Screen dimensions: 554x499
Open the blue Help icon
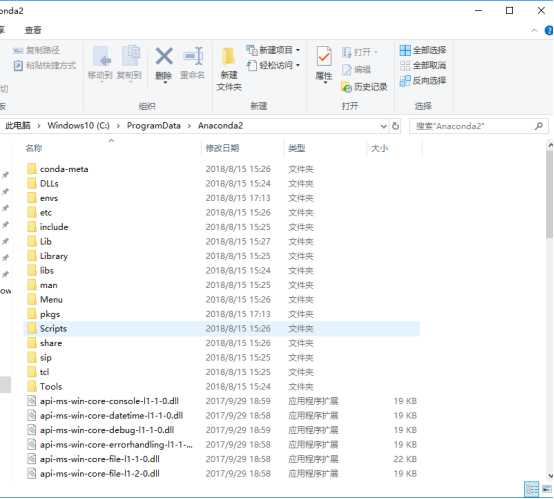click(549, 31)
